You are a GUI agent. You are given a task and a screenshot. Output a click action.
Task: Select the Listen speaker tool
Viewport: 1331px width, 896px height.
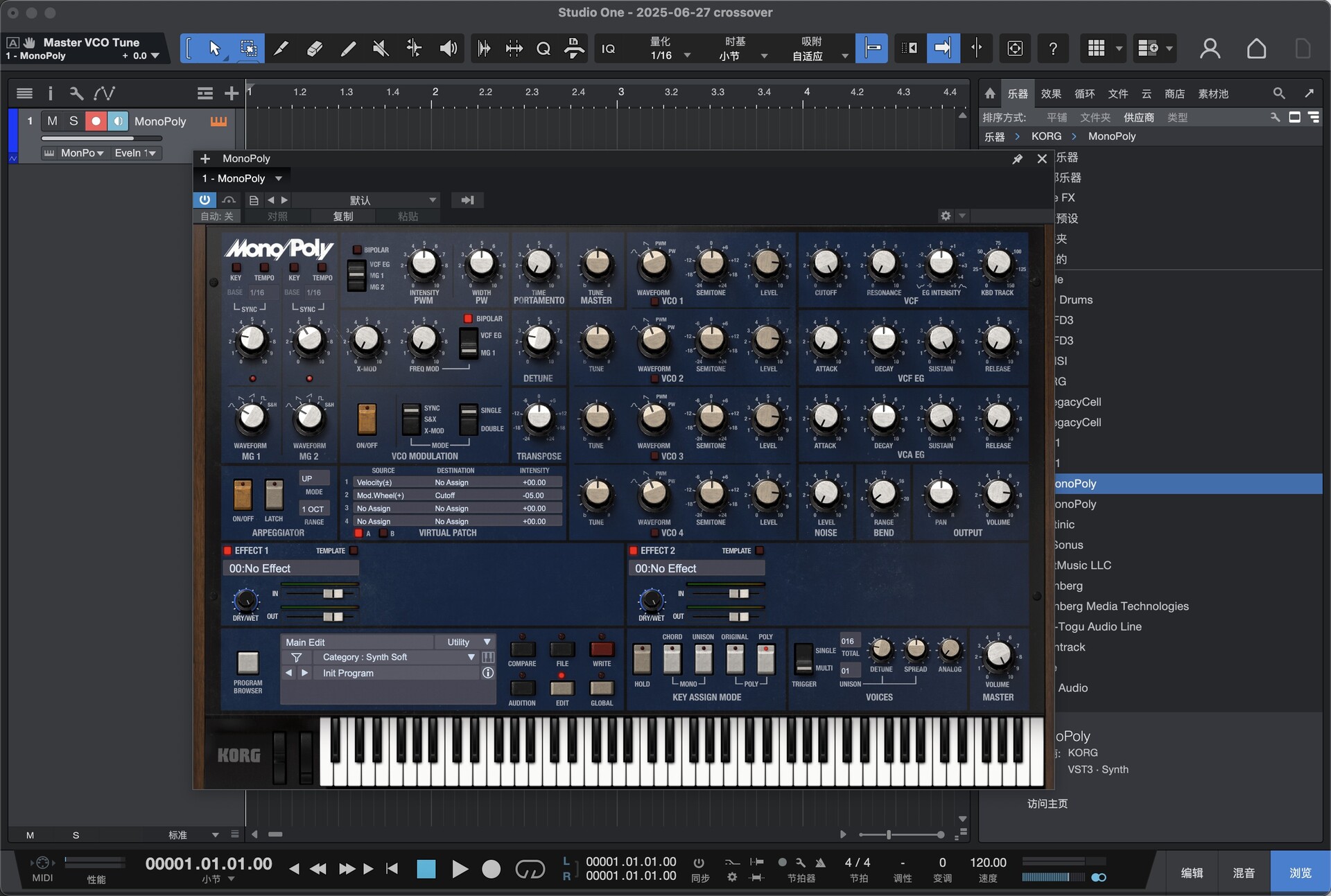pos(448,48)
